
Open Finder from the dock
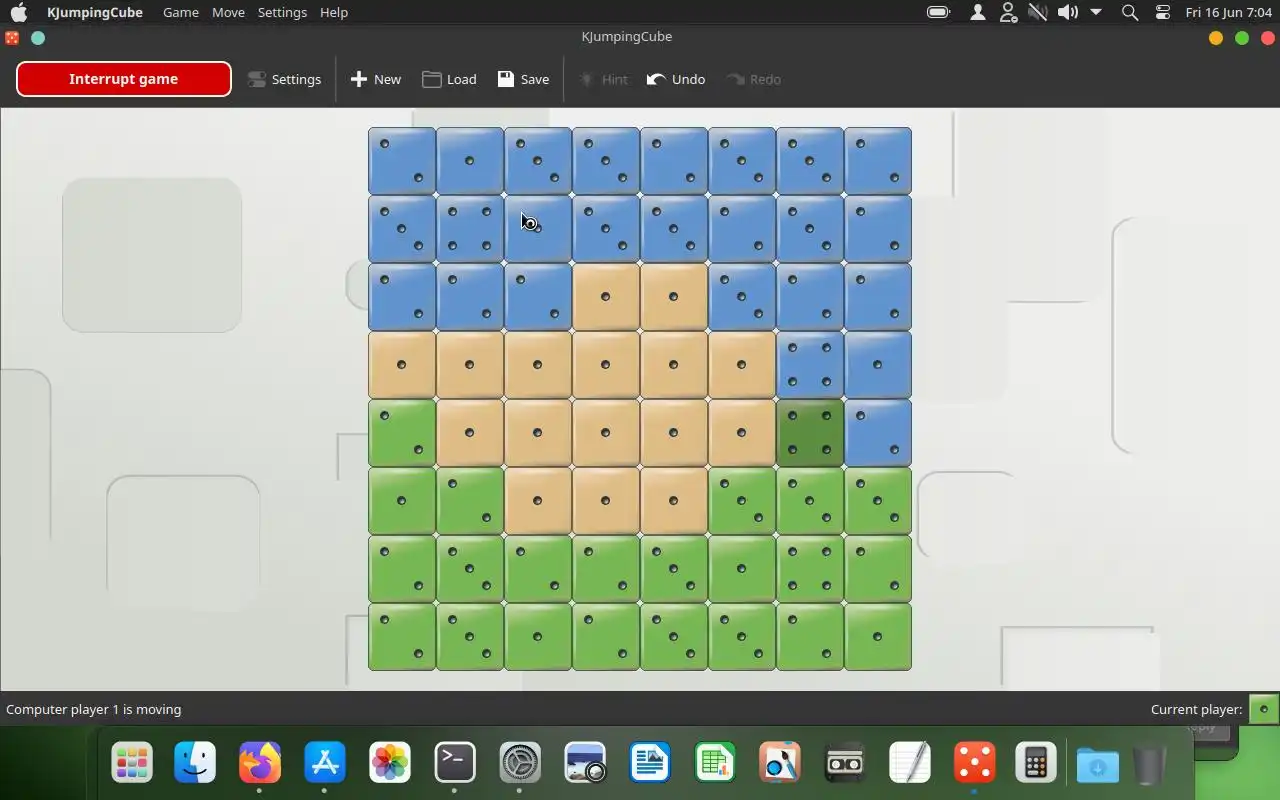click(x=195, y=764)
